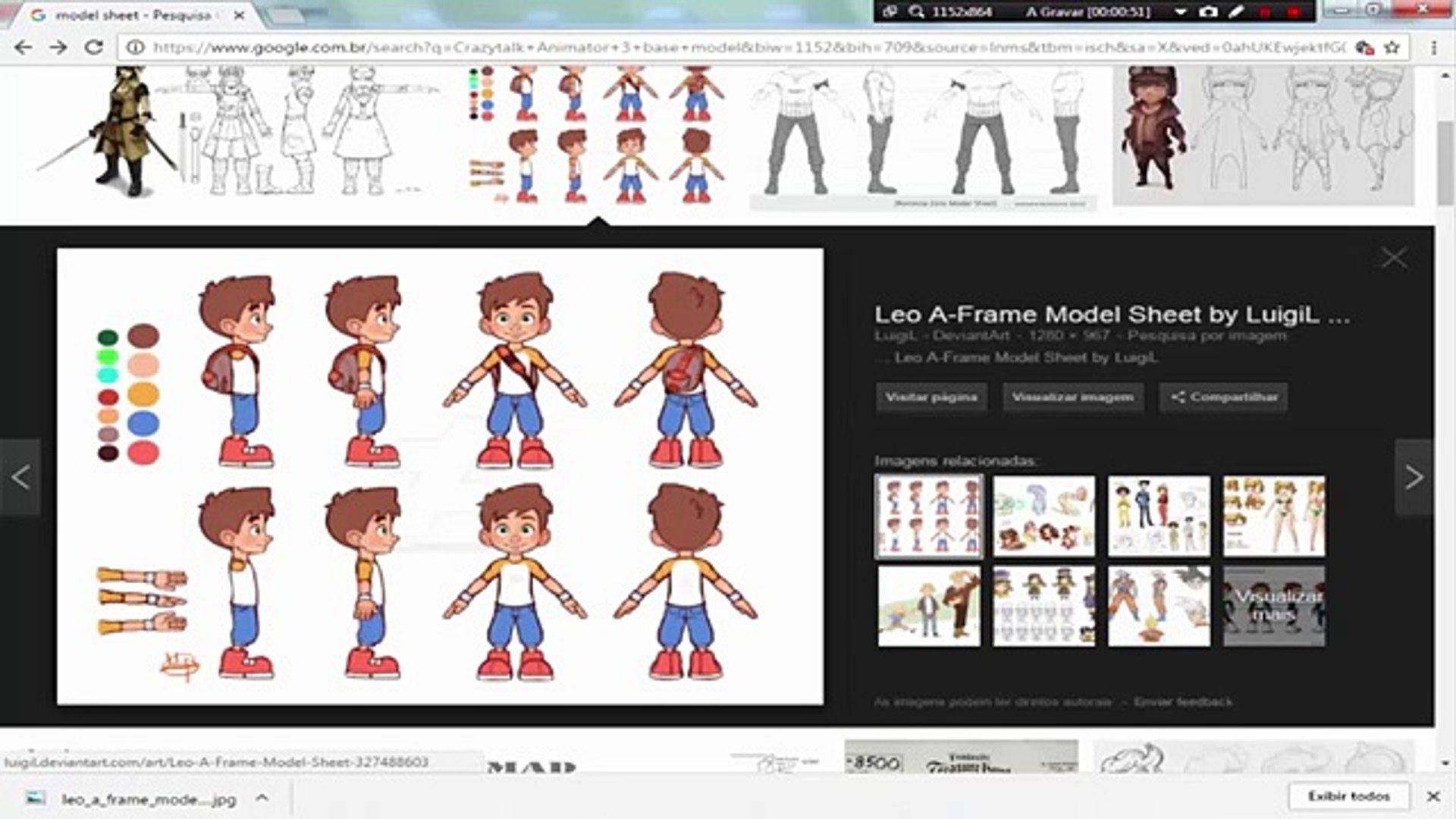This screenshot has width=1456, height=819.
Task: Open the first related image, Leo model sheet
Action: pos(929,516)
